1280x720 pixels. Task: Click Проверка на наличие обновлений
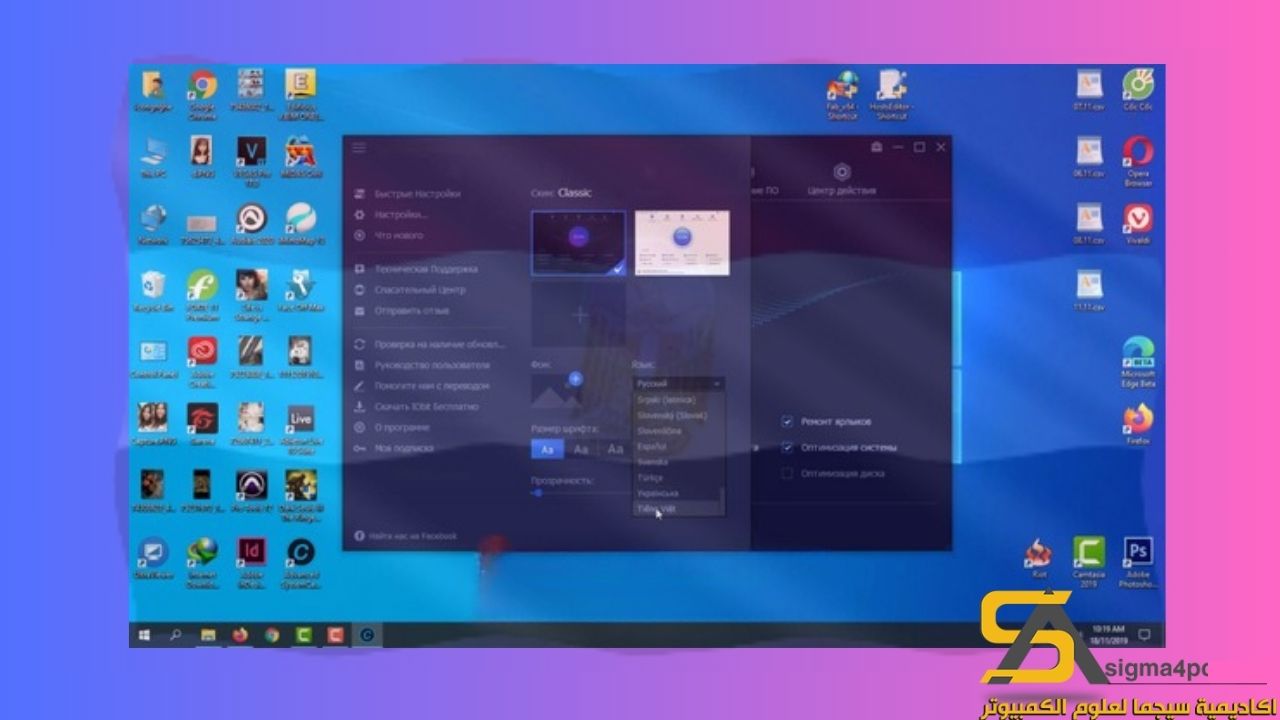(x=430, y=344)
